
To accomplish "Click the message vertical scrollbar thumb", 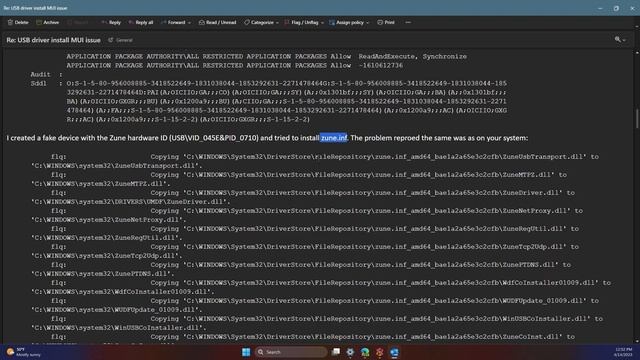I will coord(637,118).
